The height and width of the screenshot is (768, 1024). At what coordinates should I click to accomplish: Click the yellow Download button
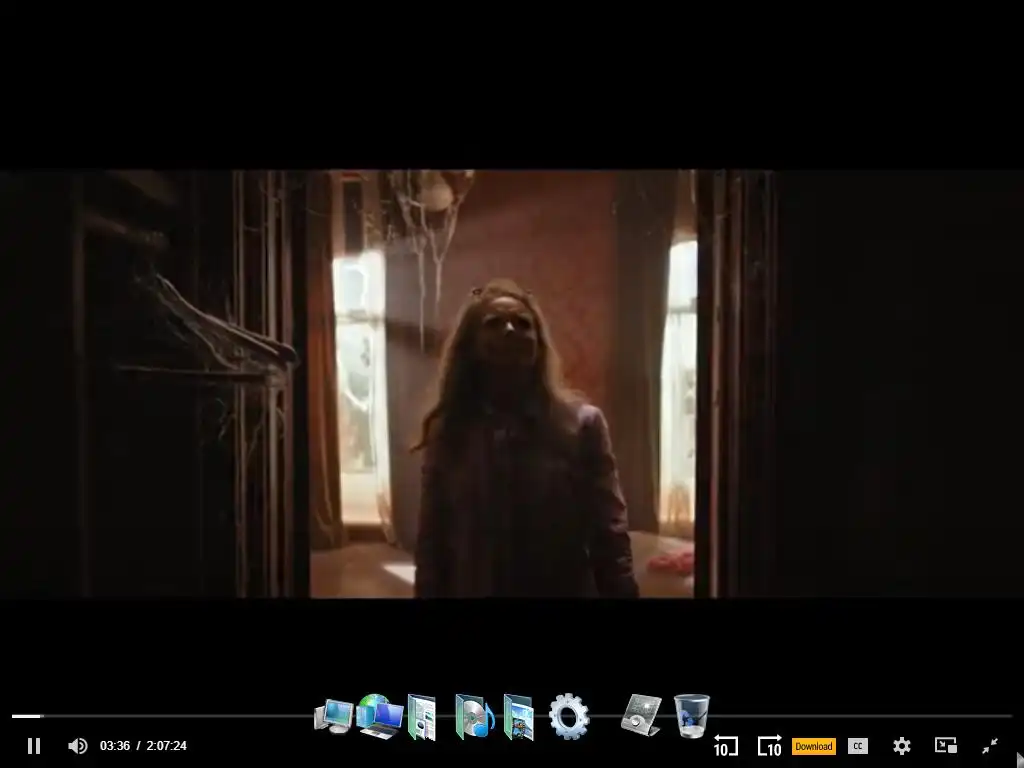(814, 746)
